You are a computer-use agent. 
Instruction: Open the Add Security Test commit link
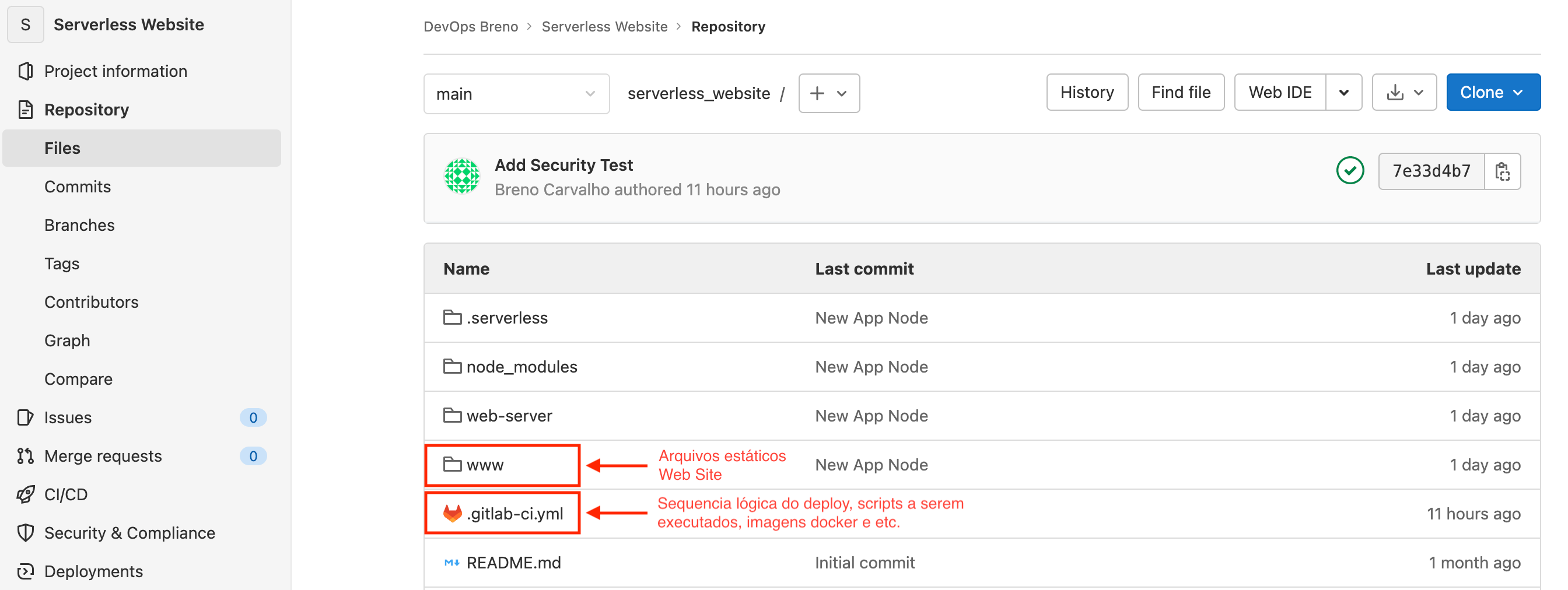click(x=563, y=165)
